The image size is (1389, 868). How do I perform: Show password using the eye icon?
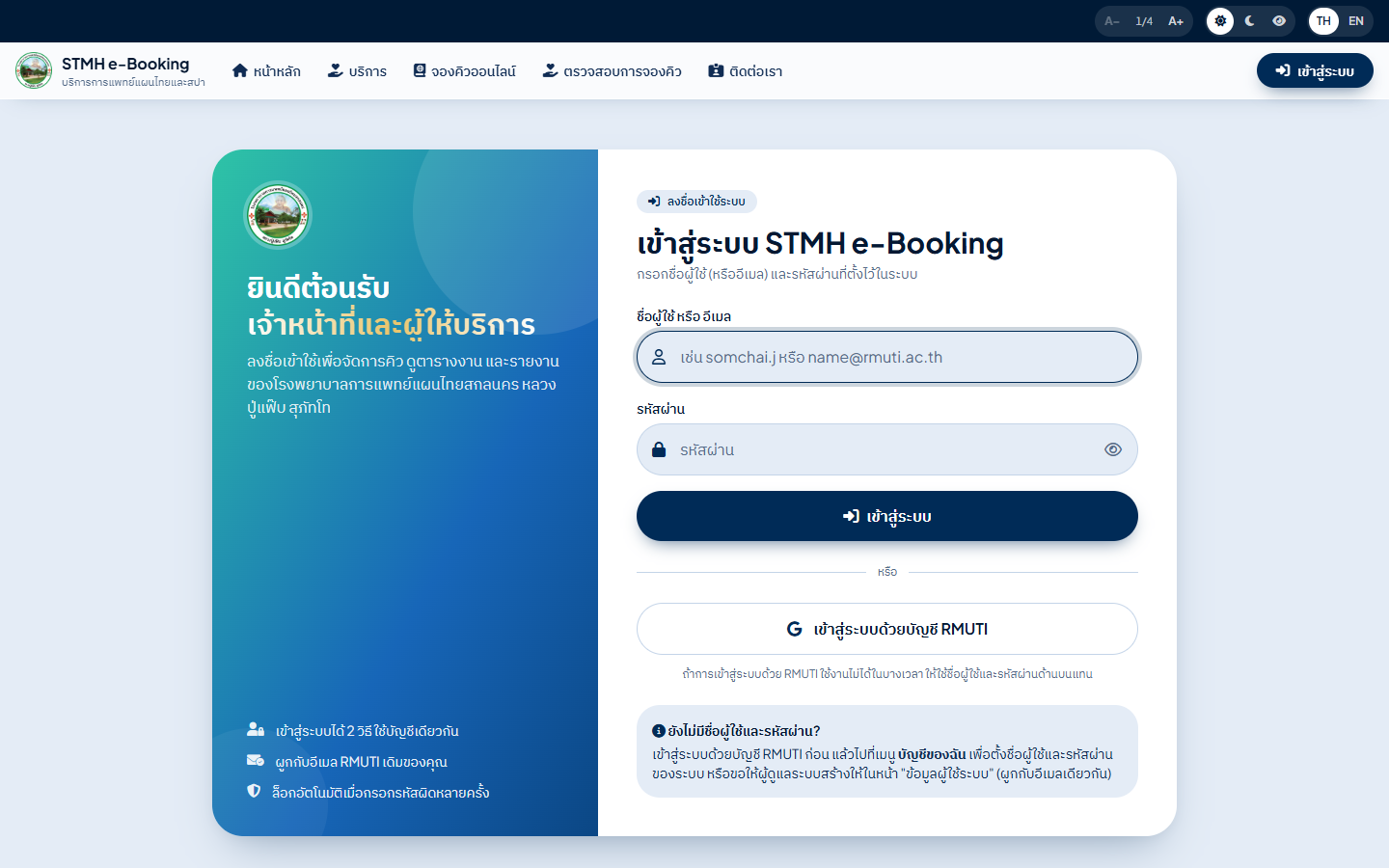tap(1113, 449)
